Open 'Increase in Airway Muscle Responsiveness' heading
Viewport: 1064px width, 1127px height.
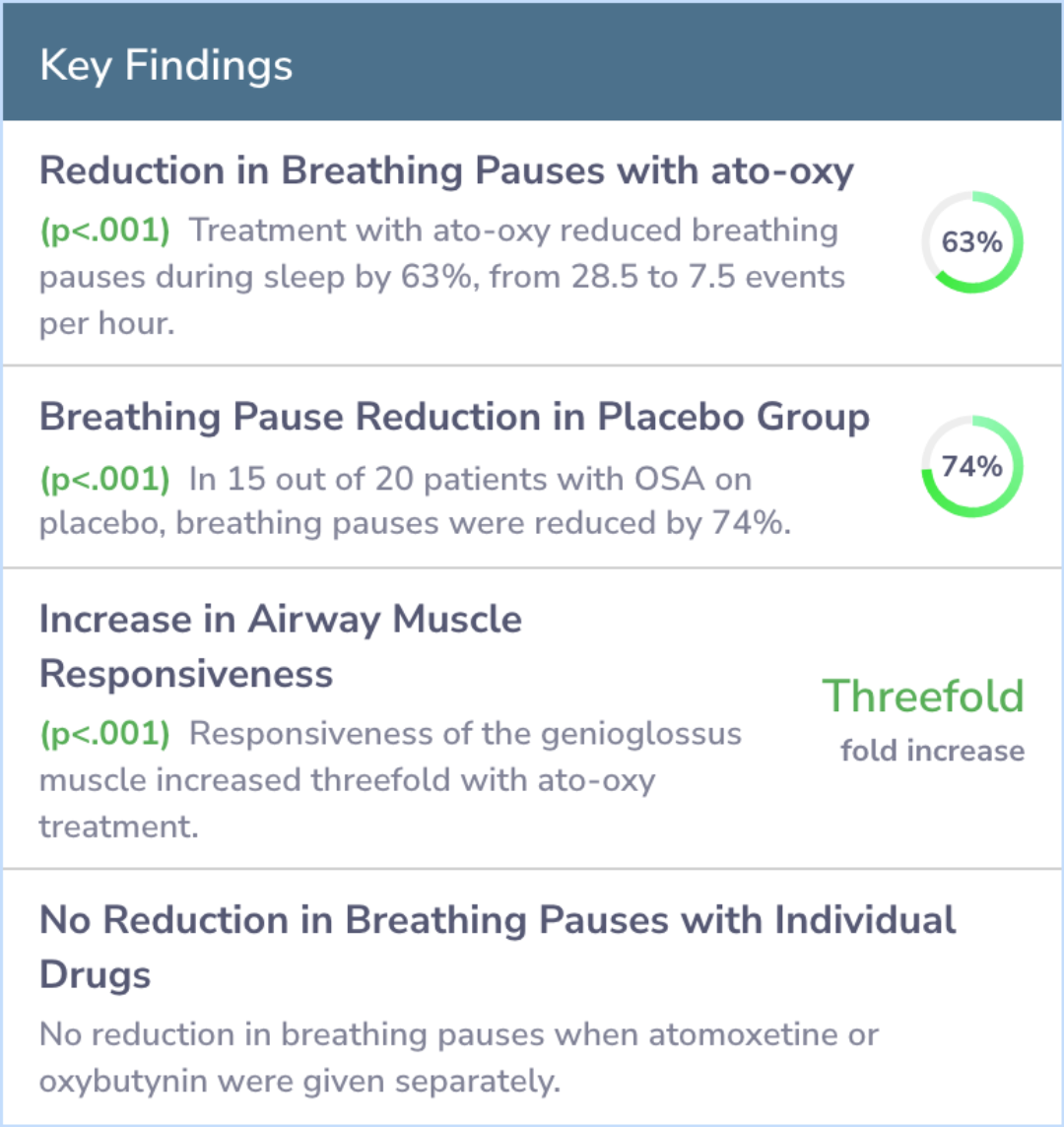point(281,646)
